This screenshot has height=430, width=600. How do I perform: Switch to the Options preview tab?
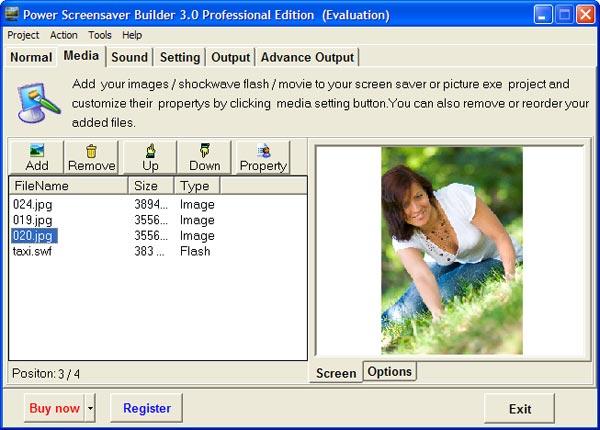[390, 371]
